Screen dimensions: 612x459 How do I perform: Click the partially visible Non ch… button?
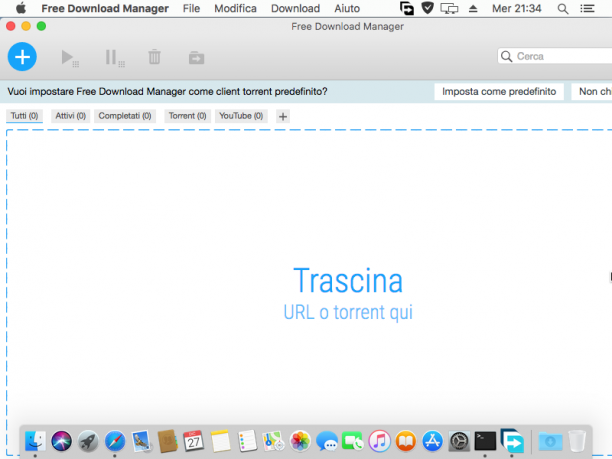coord(592,92)
